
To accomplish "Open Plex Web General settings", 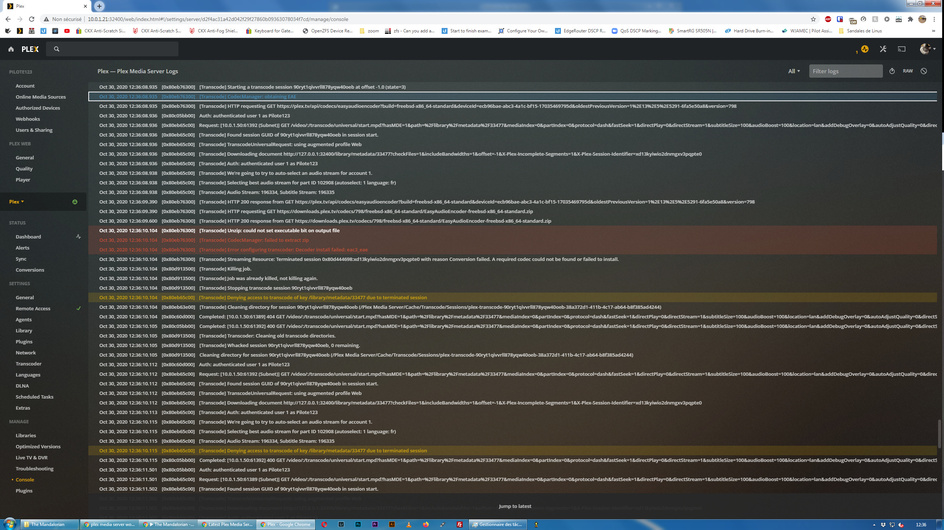I will [x=25, y=158].
